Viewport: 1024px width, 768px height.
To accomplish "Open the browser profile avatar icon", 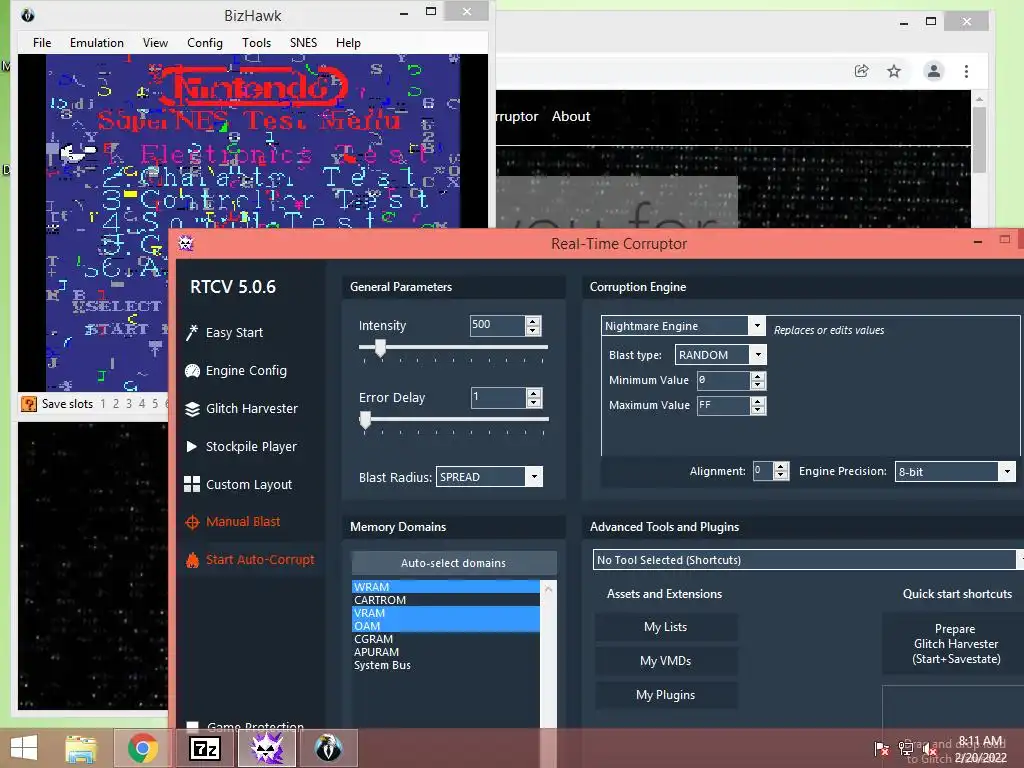I will [x=934, y=71].
